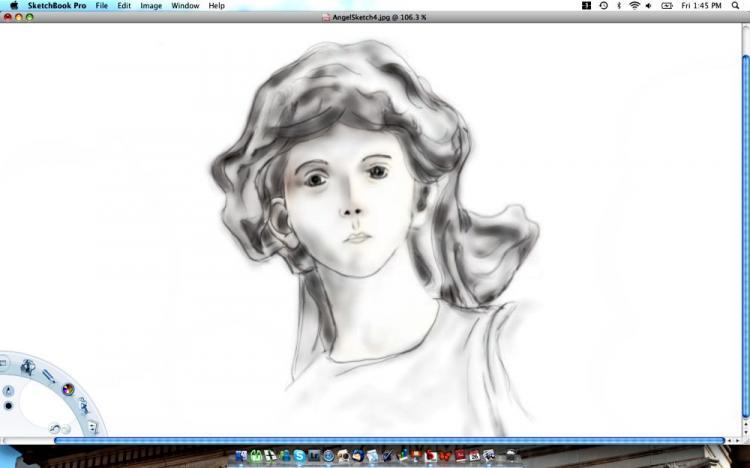The image size is (750, 468).
Task: Click the black current color dot
Action: coord(8,406)
